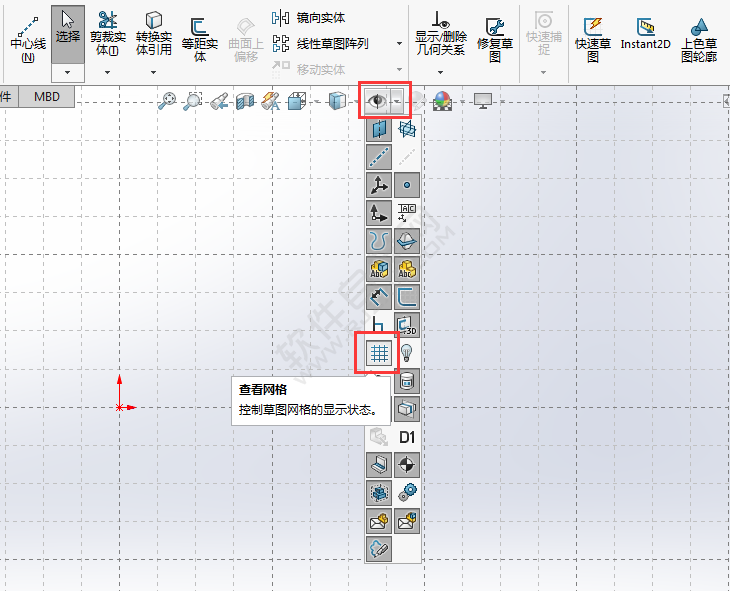Click View Settings monitor icon
Screen dimensions: 730x591
tap(483, 101)
